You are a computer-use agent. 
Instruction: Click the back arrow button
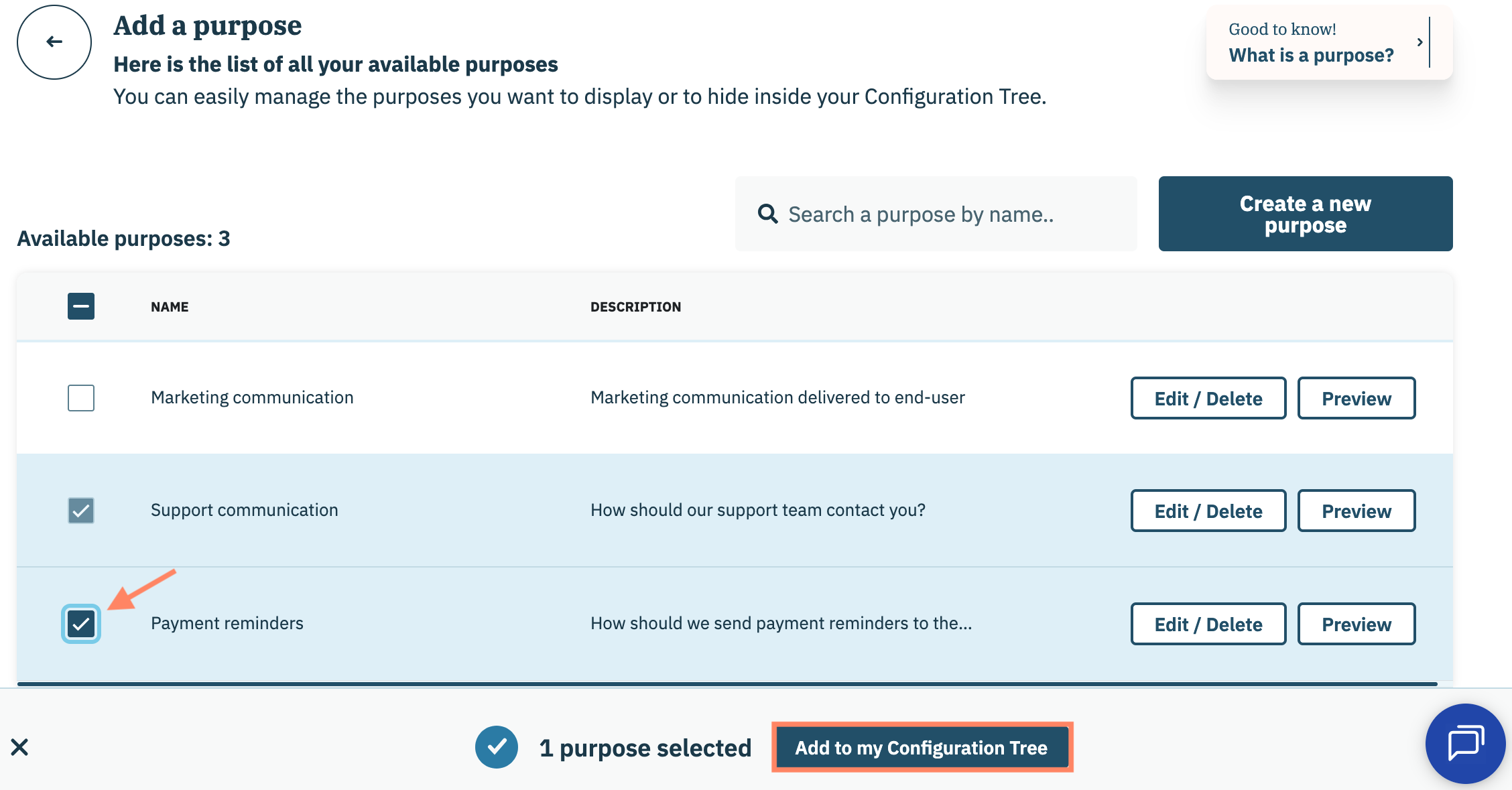54,42
